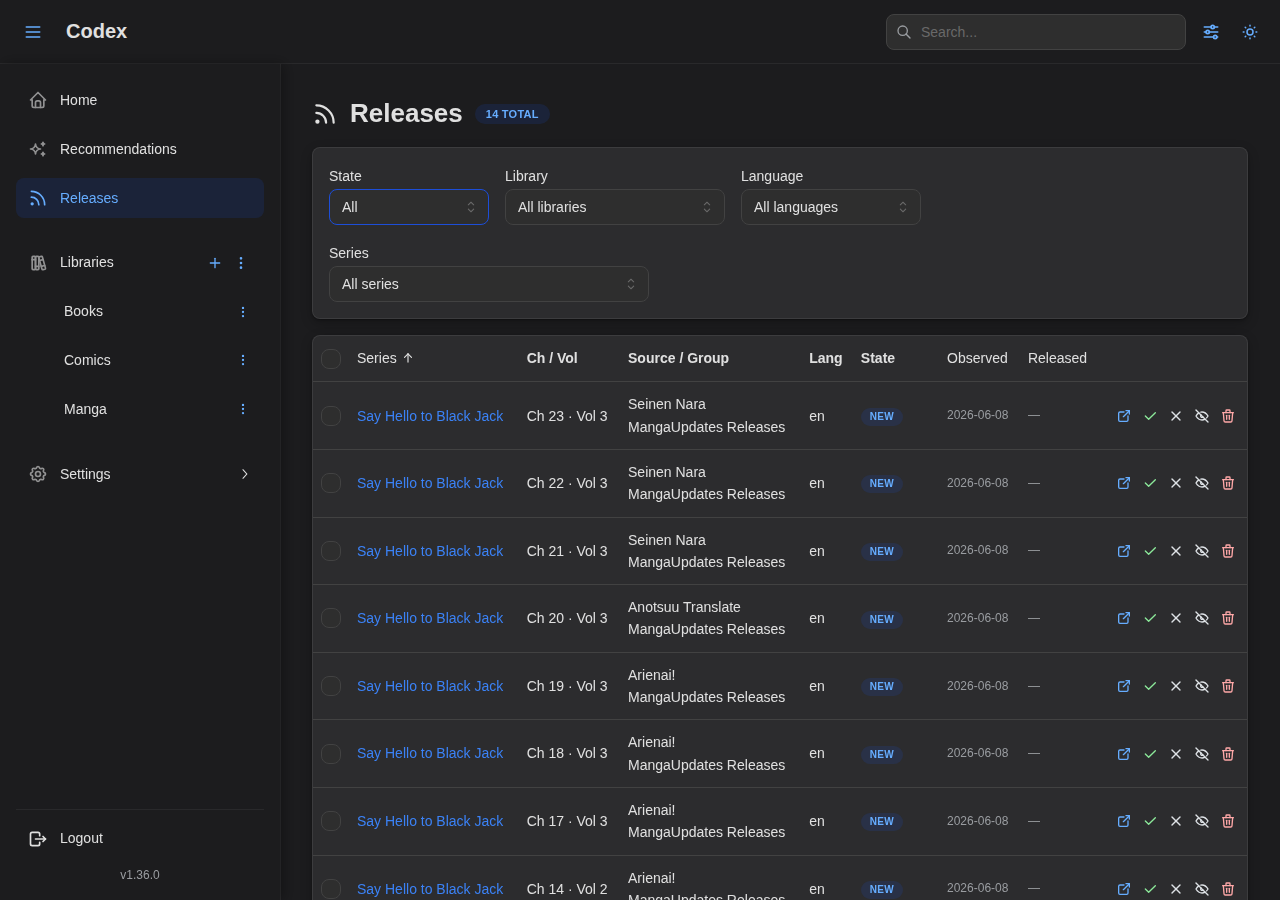
Task: Sort by Released column header
Action: [x=1057, y=358]
